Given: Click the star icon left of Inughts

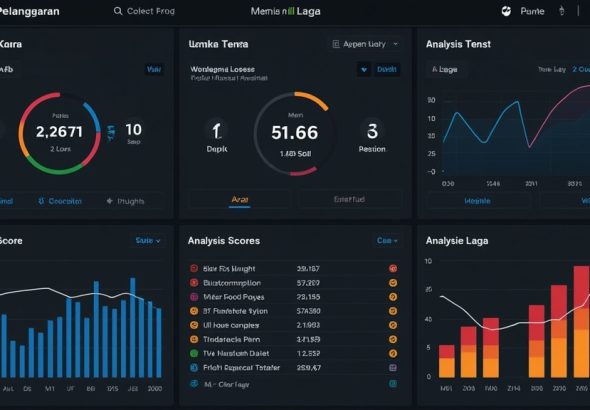Looking at the screenshot, I should point(109,201).
